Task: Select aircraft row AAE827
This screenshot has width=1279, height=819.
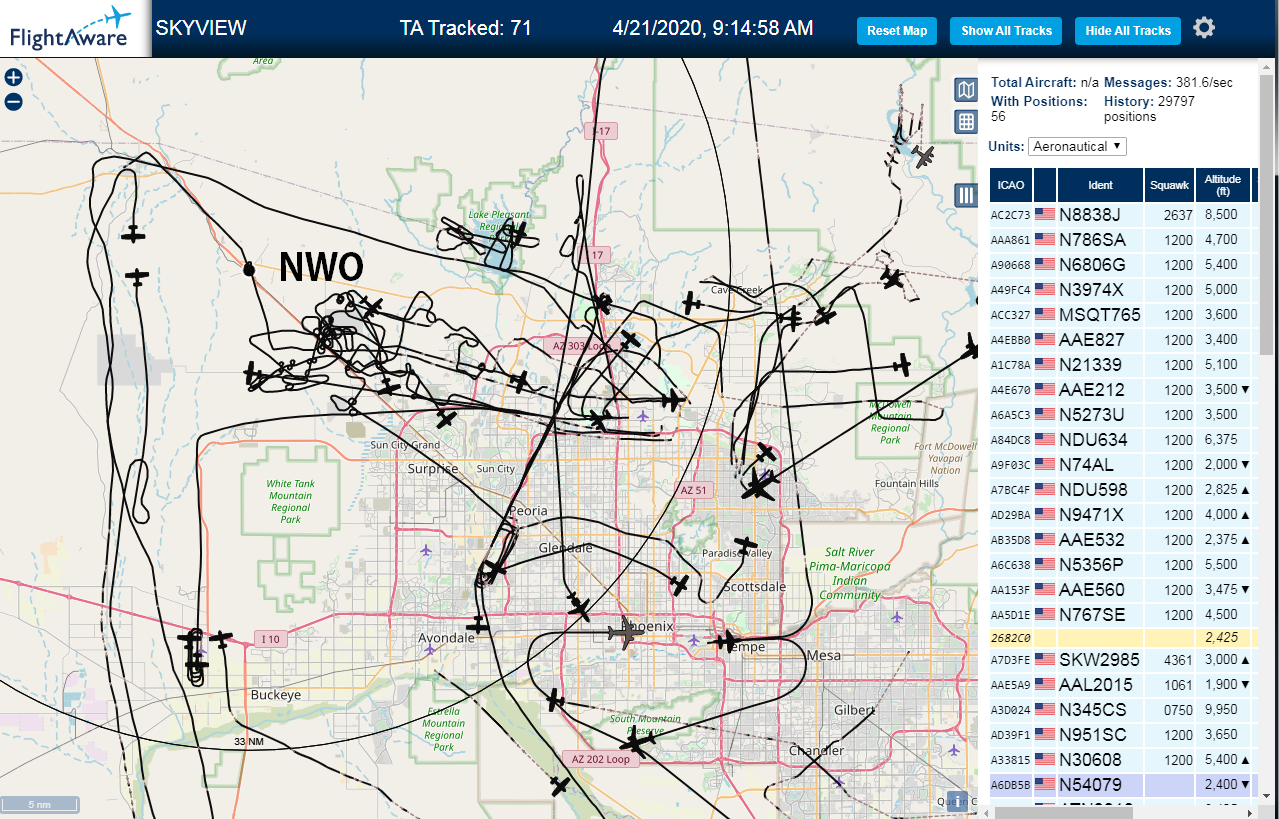Action: pyautogui.click(x=1124, y=340)
